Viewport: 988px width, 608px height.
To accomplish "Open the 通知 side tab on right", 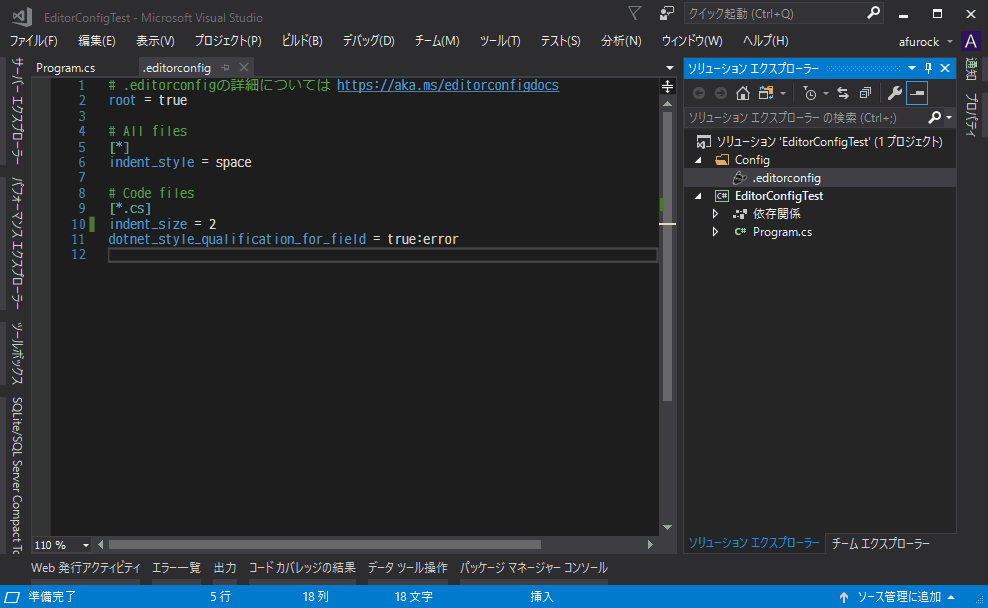I will [971, 69].
